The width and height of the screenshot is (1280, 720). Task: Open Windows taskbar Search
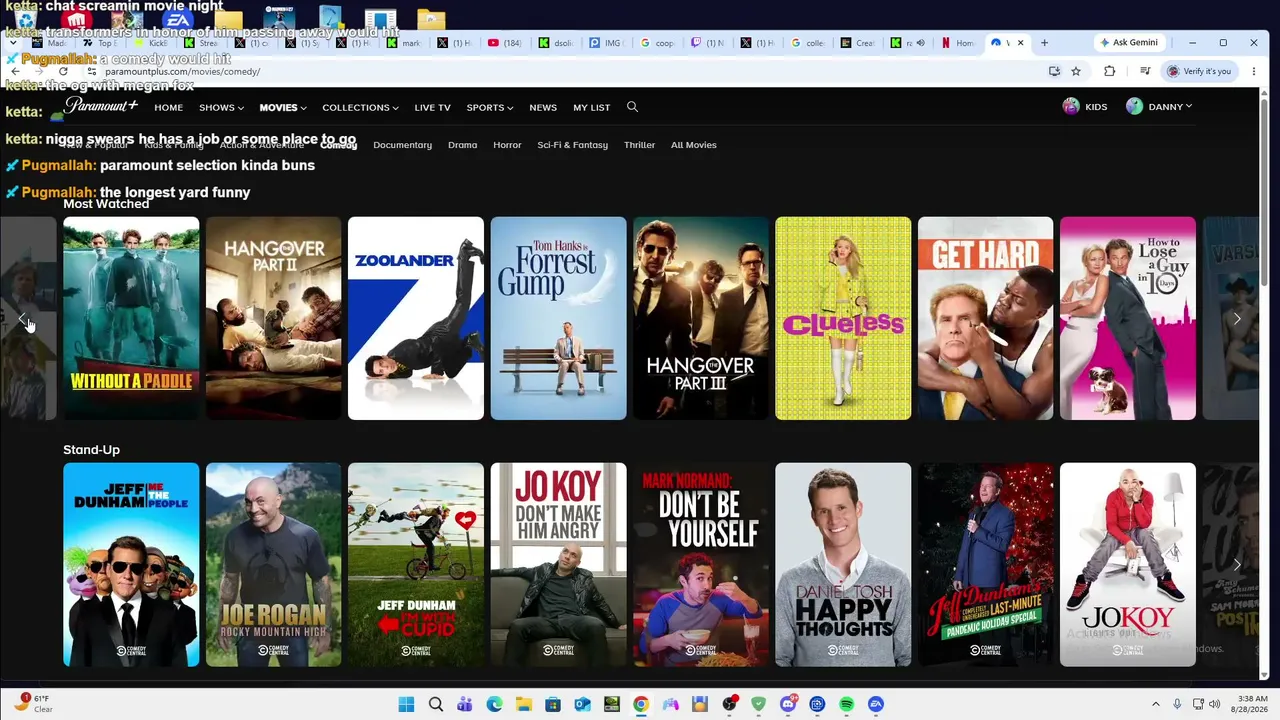click(x=436, y=704)
